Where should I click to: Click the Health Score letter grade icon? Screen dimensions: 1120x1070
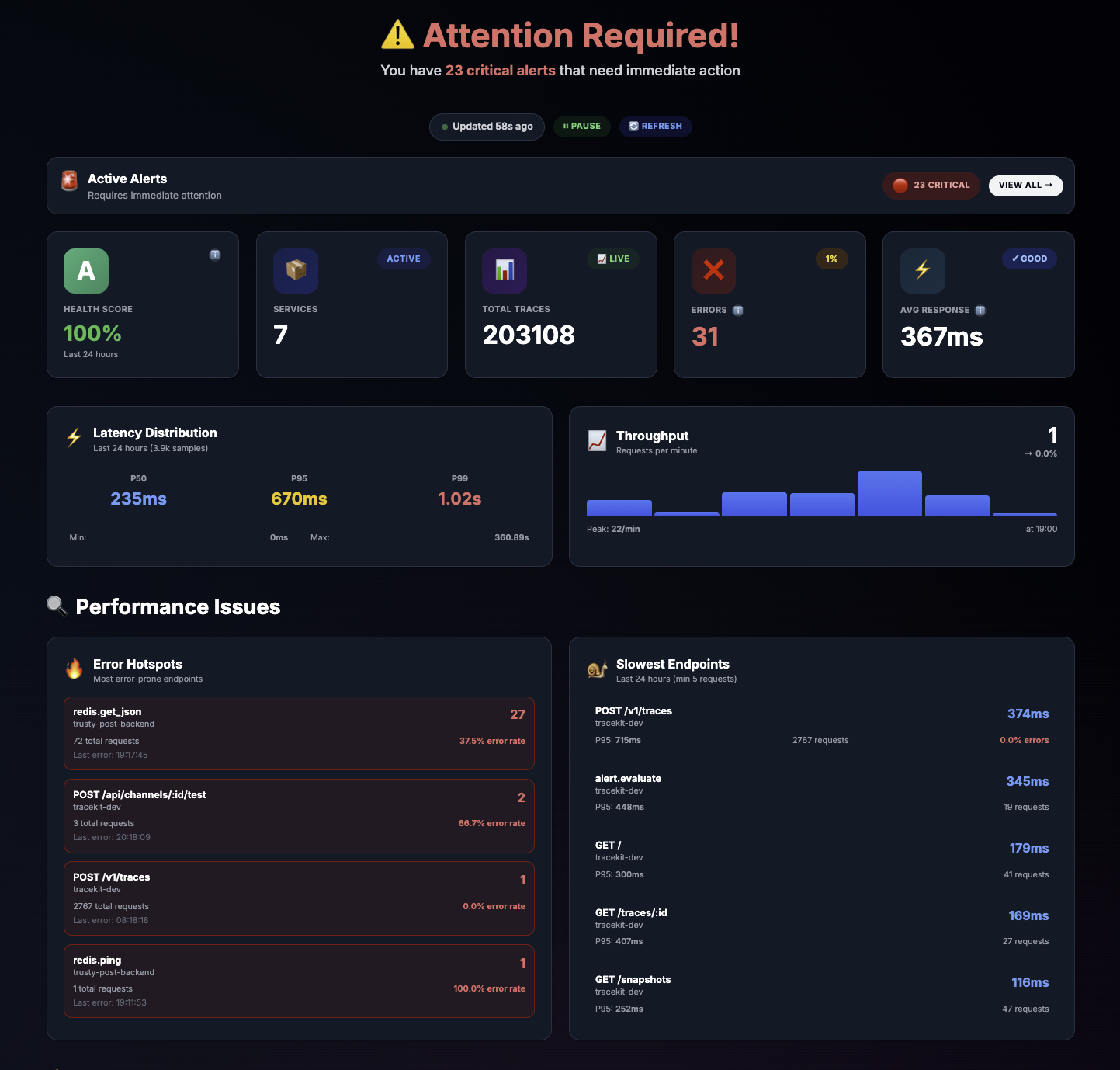(85, 271)
